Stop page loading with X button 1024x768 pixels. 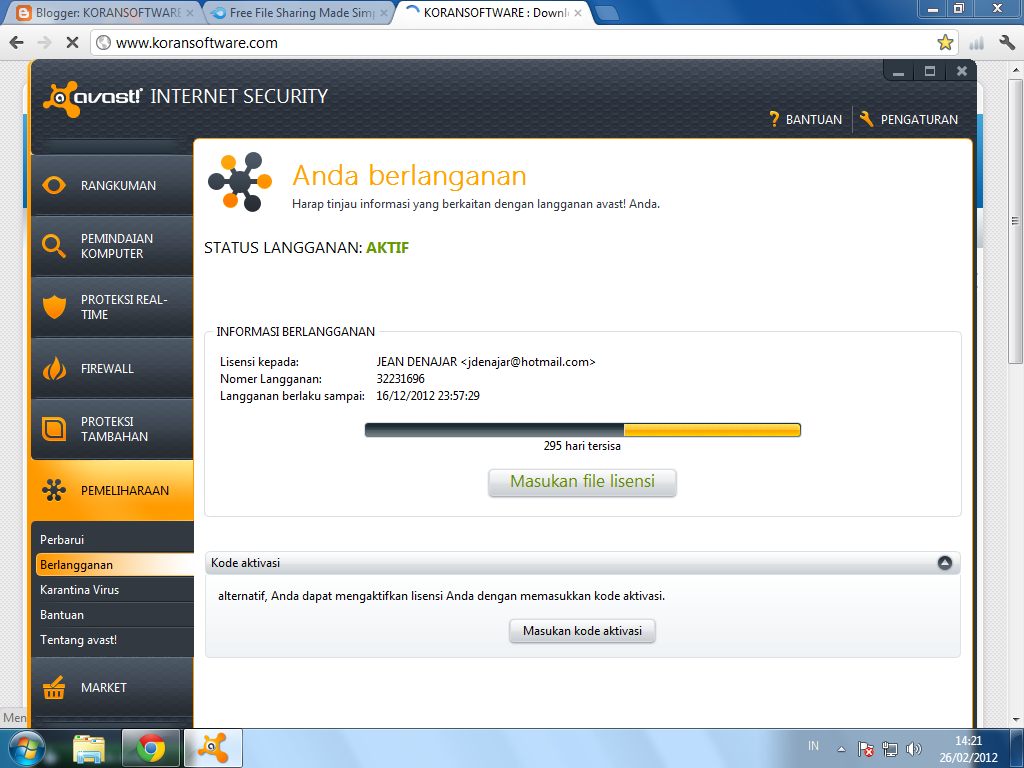click(72, 42)
